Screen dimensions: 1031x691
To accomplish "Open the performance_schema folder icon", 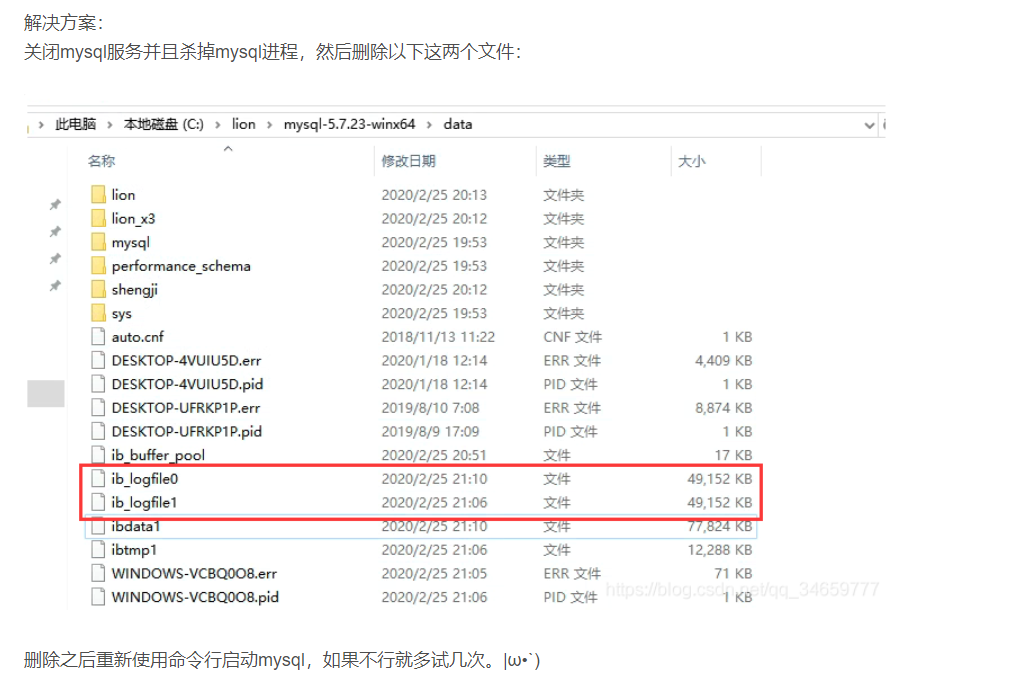I will tap(100, 266).
